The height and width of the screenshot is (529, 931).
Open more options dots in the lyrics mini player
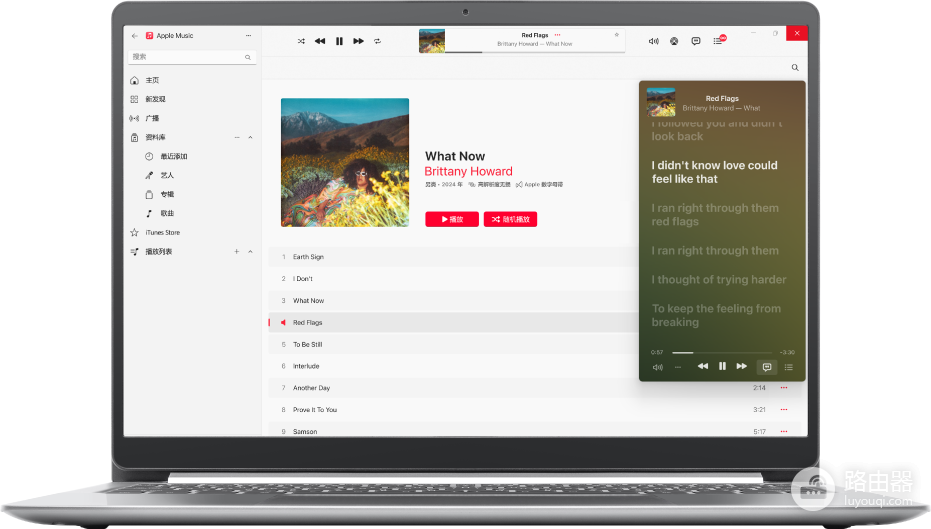tap(677, 368)
